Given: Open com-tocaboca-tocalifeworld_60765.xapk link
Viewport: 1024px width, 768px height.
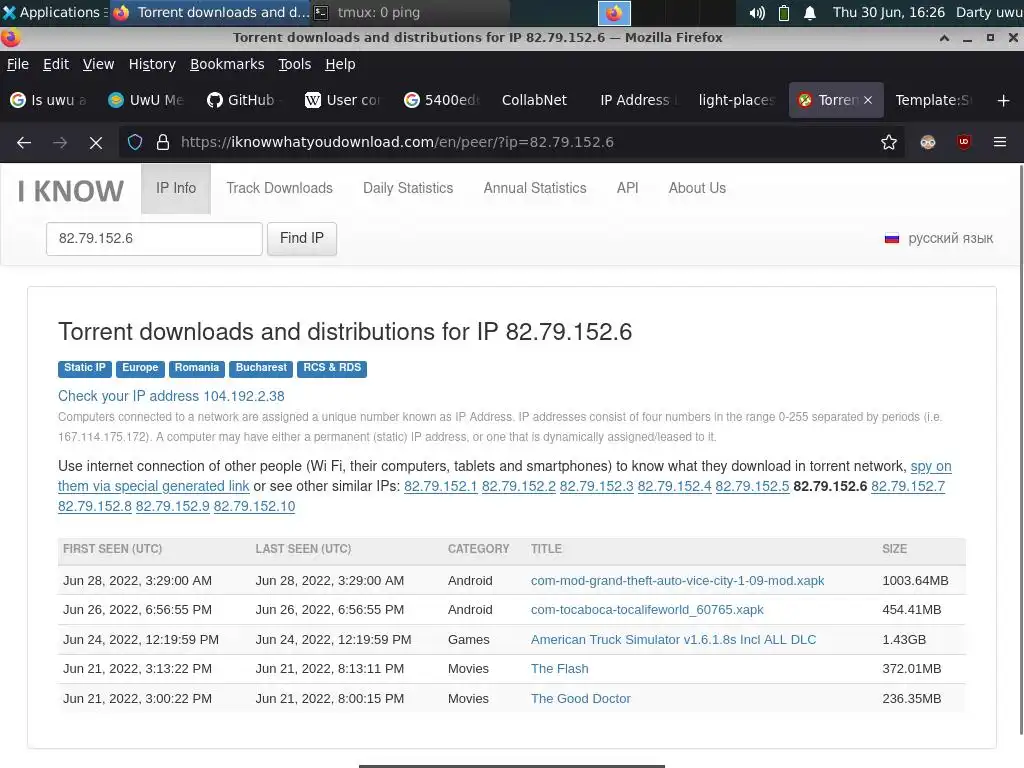Looking at the screenshot, I should [647, 609].
